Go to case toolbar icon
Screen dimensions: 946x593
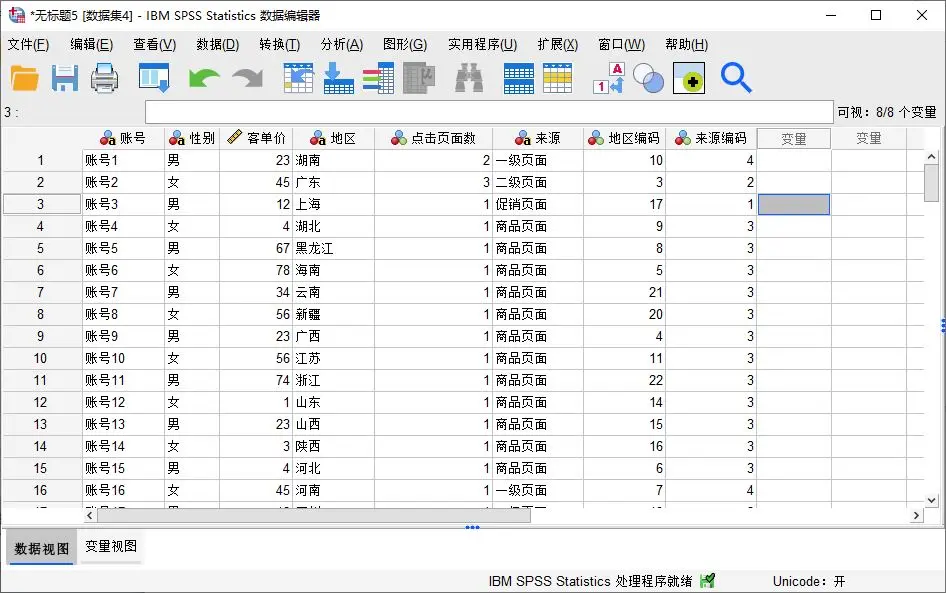tap(299, 78)
